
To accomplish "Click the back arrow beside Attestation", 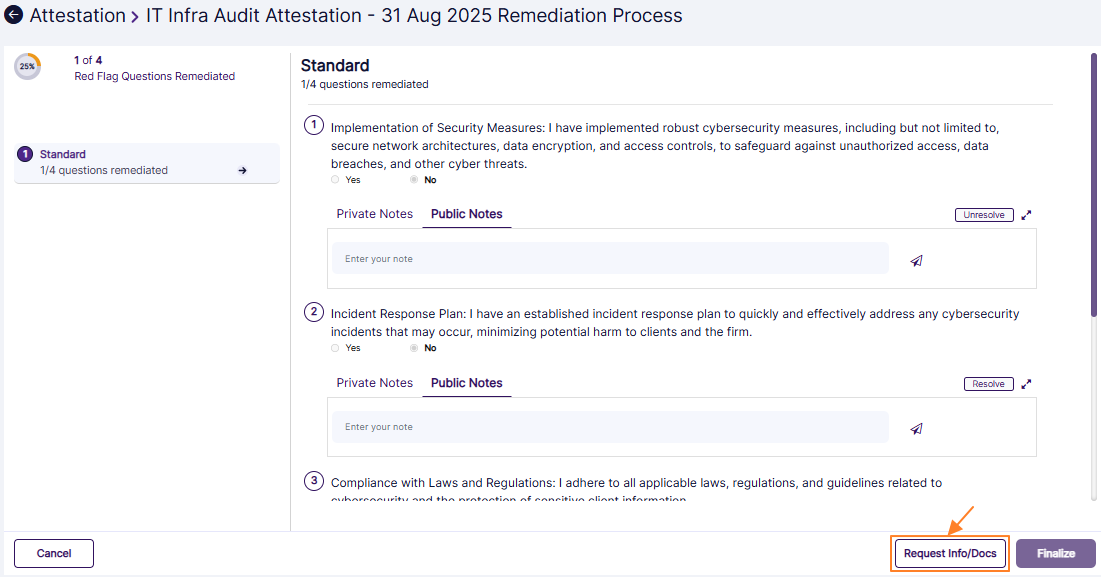I will point(14,16).
